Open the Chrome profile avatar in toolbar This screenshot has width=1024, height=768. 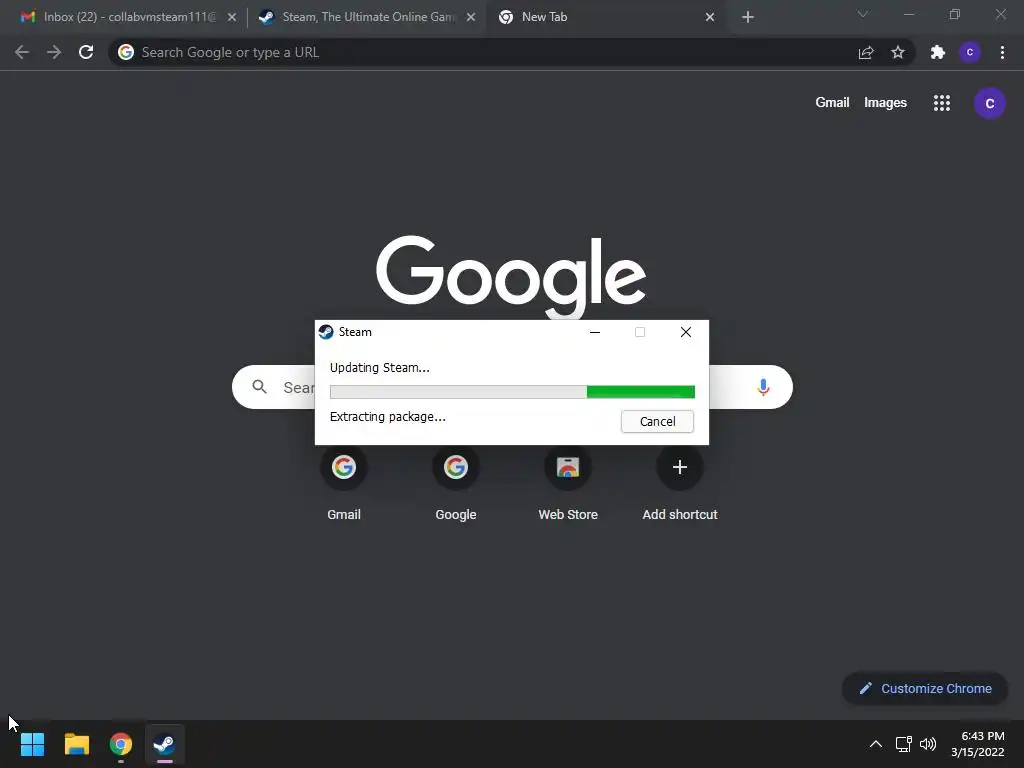(970, 52)
